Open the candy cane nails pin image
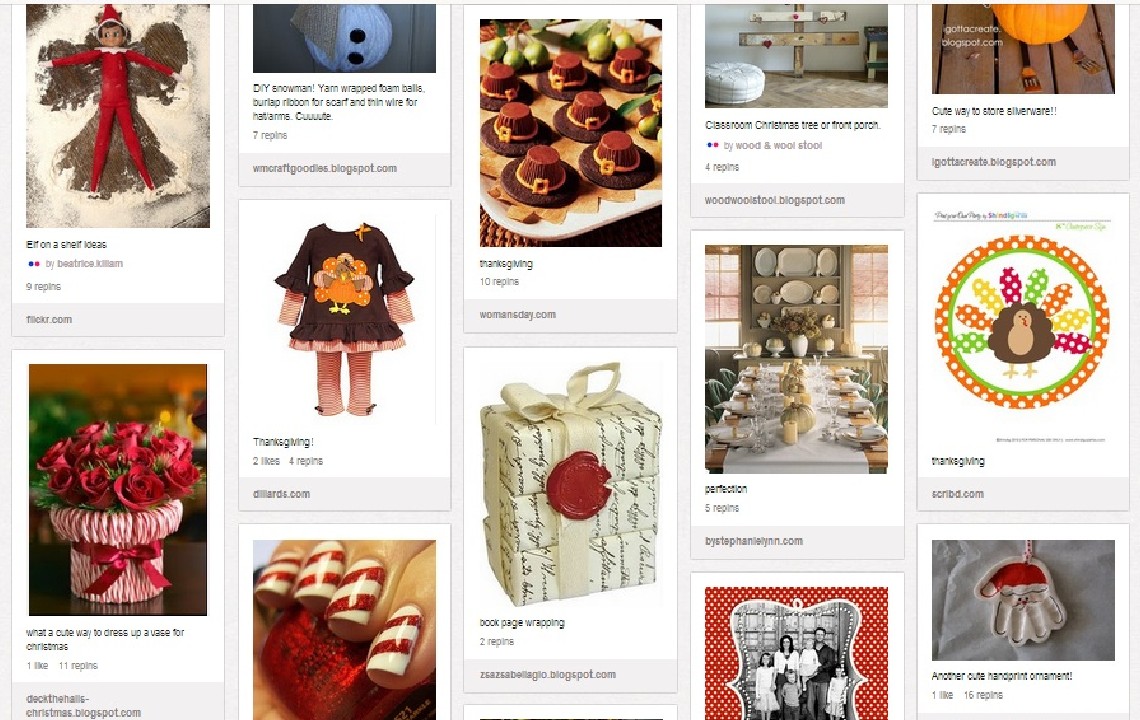The height and width of the screenshot is (720, 1140). coord(345,630)
